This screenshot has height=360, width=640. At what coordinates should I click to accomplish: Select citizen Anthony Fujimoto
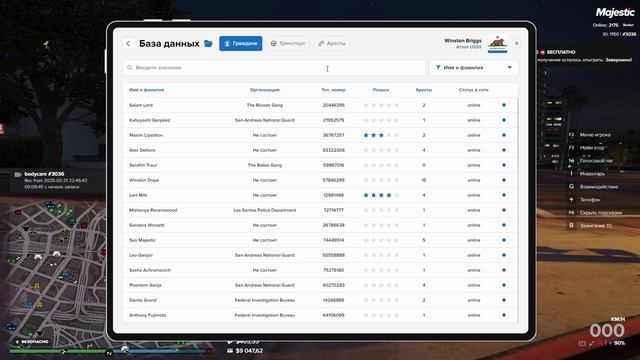coord(148,315)
